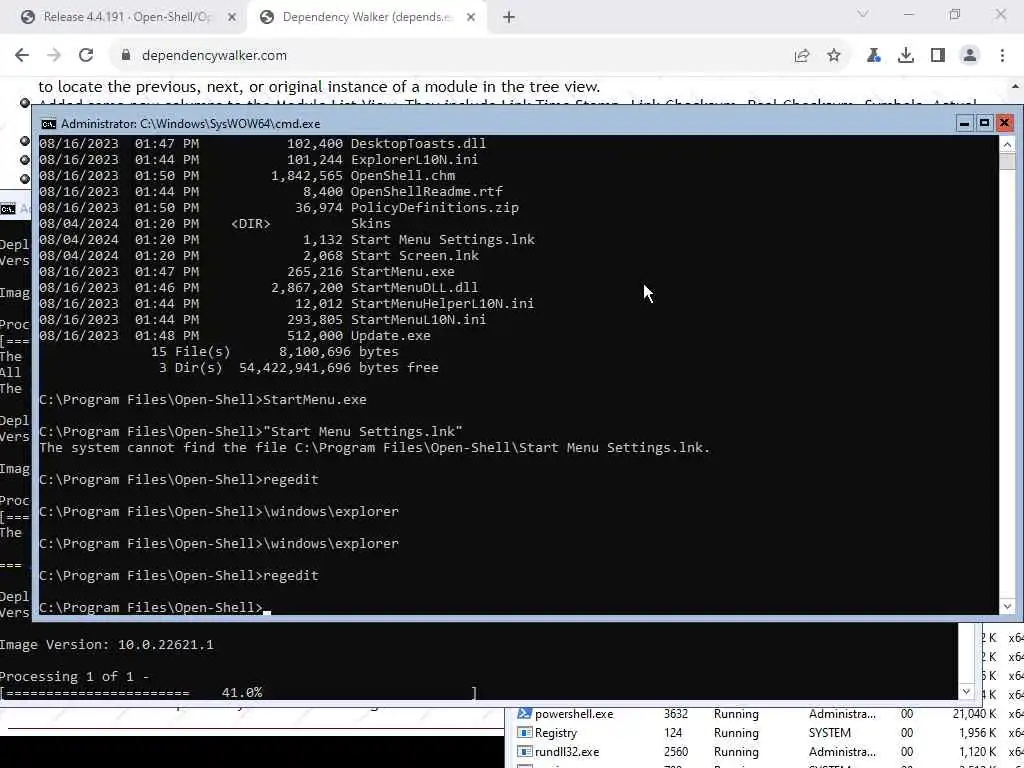Minimize the Administrator cmd.exe window
Image resolution: width=1024 pixels, height=768 pixels.
click(x=964, y=123)
